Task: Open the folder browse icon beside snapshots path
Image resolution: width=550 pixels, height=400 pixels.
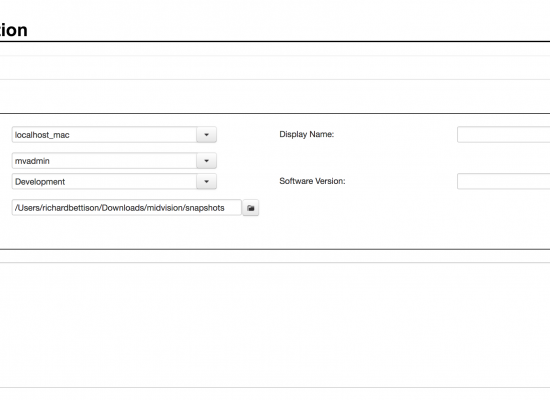Action: point(250,208)
